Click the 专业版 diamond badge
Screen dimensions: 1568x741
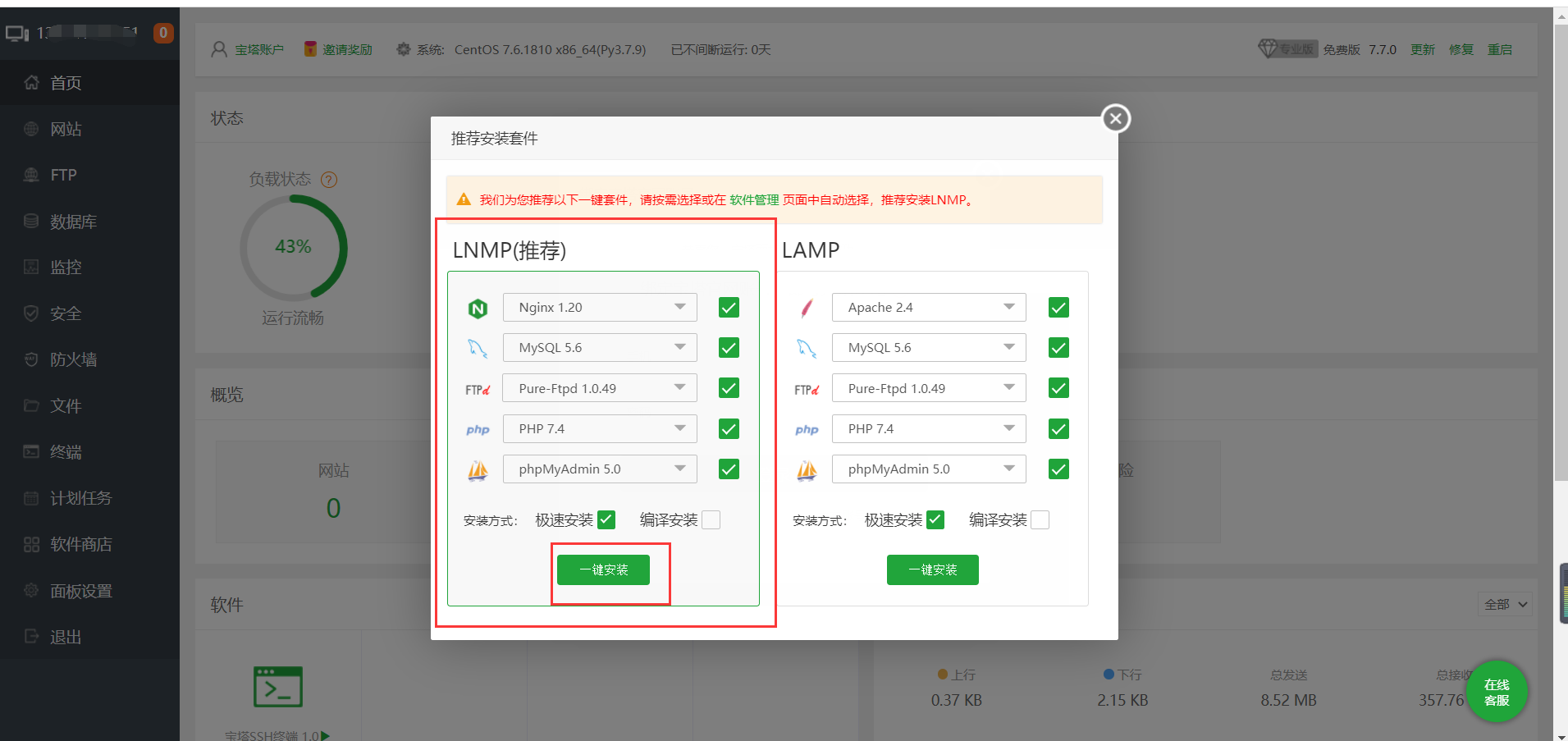1287,49
